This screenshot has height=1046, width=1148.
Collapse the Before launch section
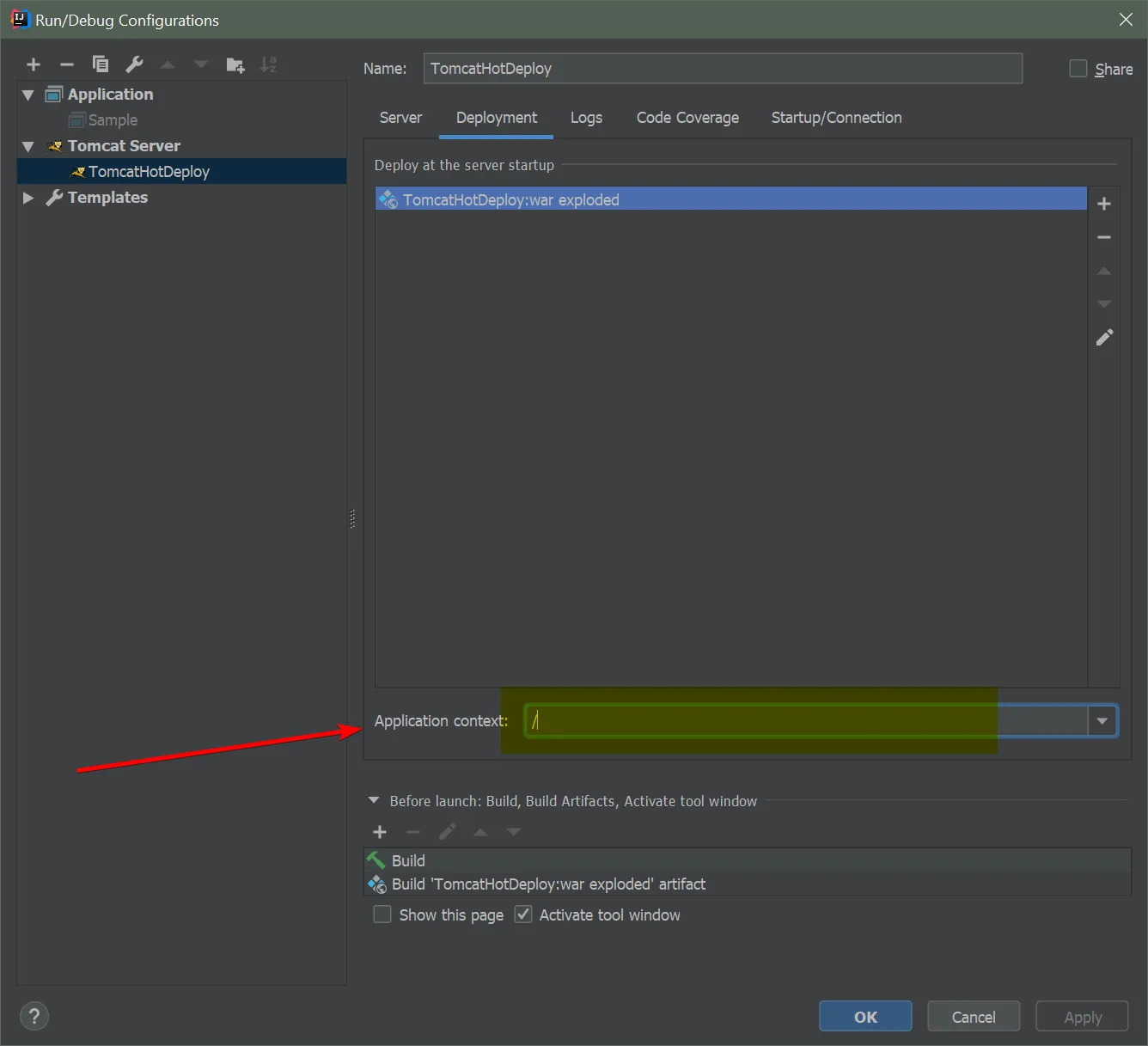click(x=374, y=800)
